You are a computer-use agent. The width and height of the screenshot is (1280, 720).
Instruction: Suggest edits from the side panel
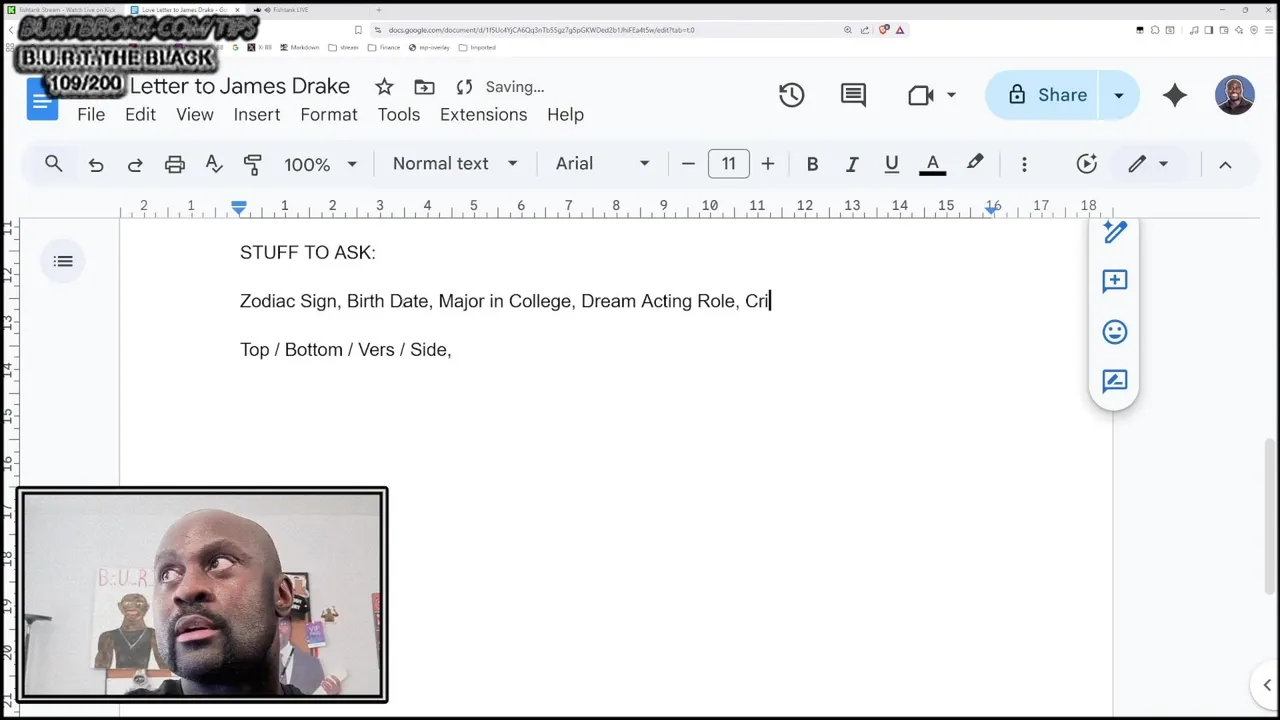pos(1114,381)
